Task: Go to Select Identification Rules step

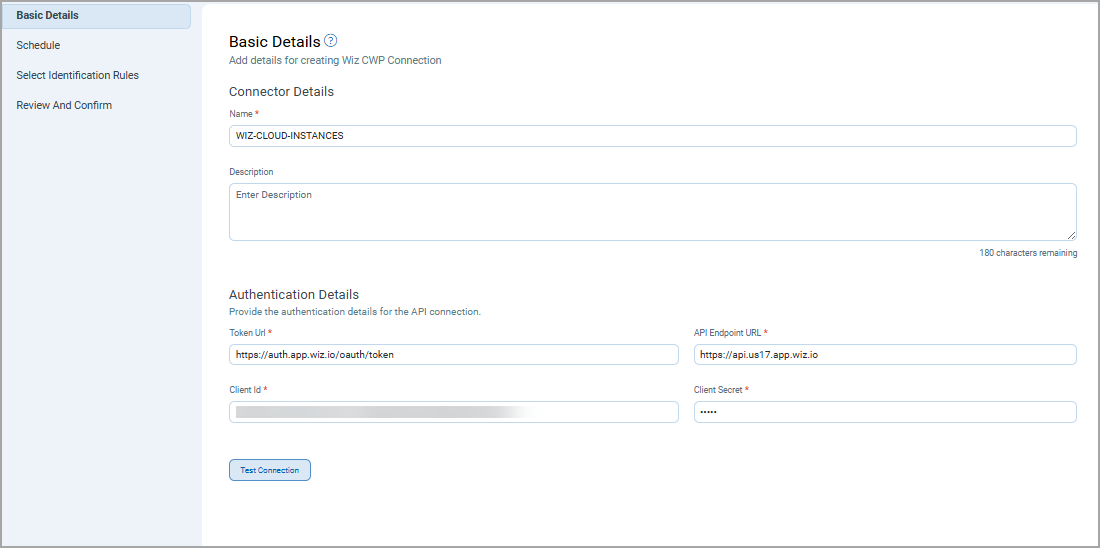Action: (x=77, y=75)
